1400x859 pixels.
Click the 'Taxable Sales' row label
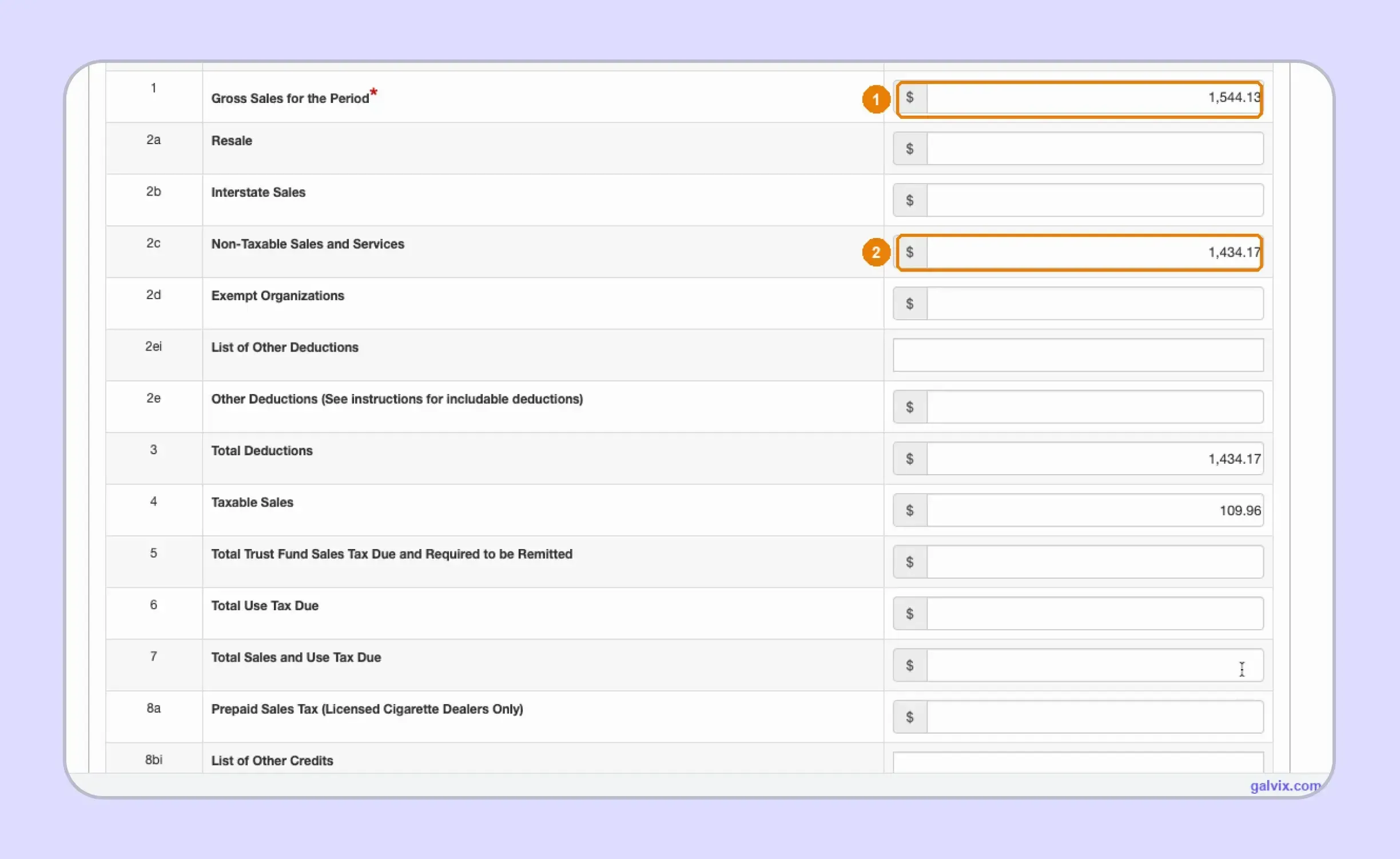pyautogui.click(x=252, y=502)
